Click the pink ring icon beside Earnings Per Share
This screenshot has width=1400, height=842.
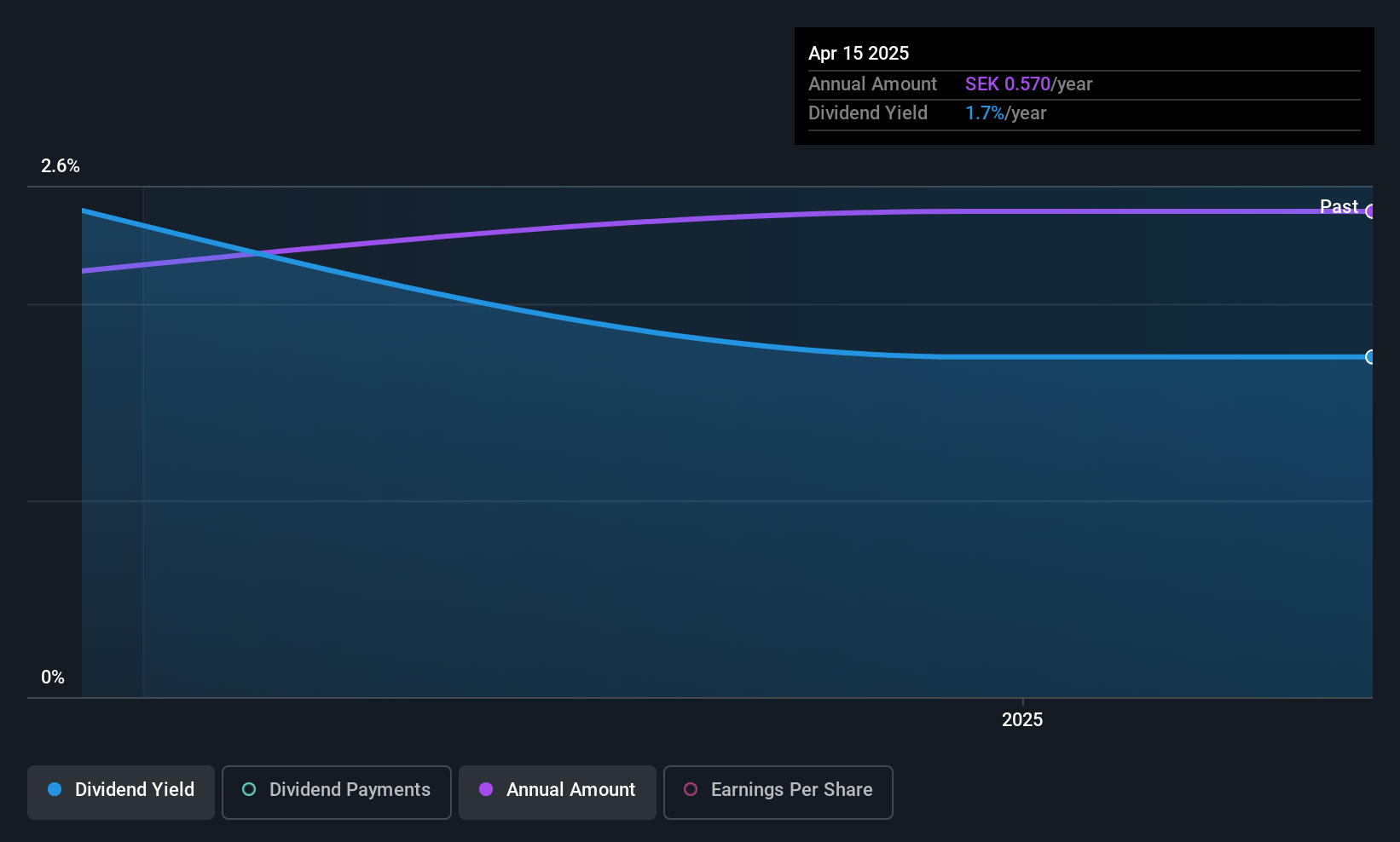click(x=691, y=790)
